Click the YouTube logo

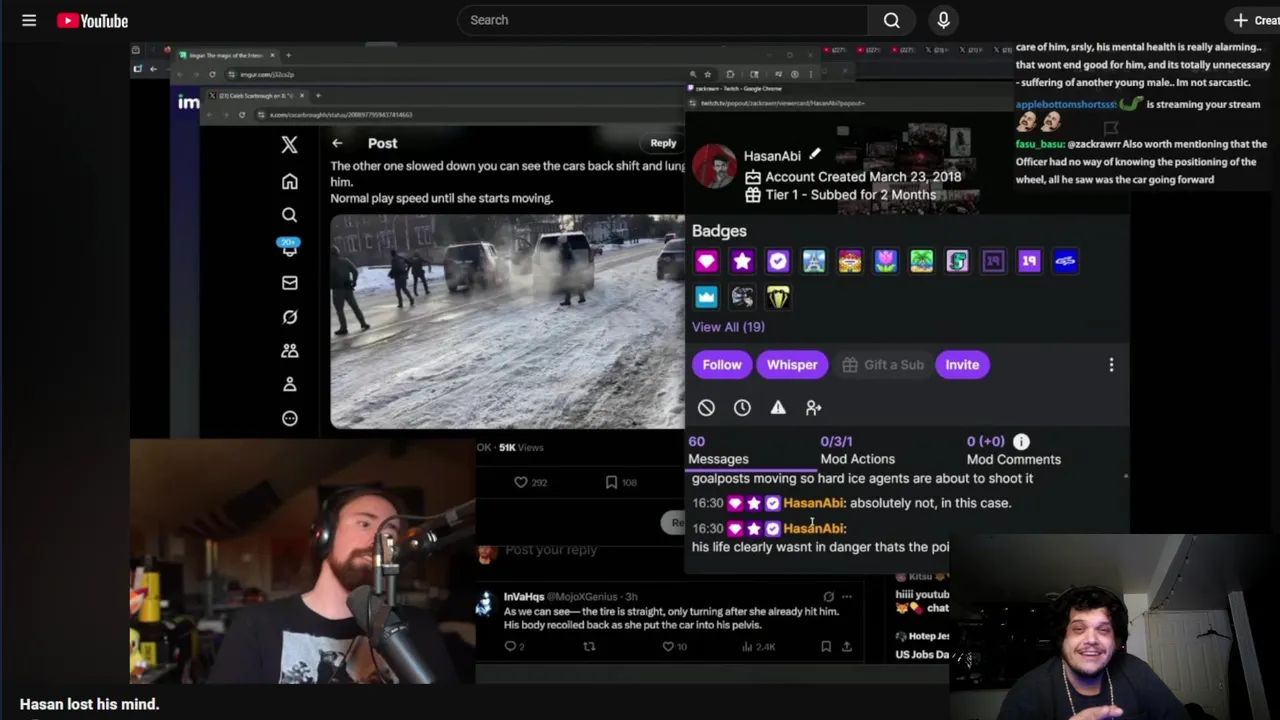click(x=92, y=20)
